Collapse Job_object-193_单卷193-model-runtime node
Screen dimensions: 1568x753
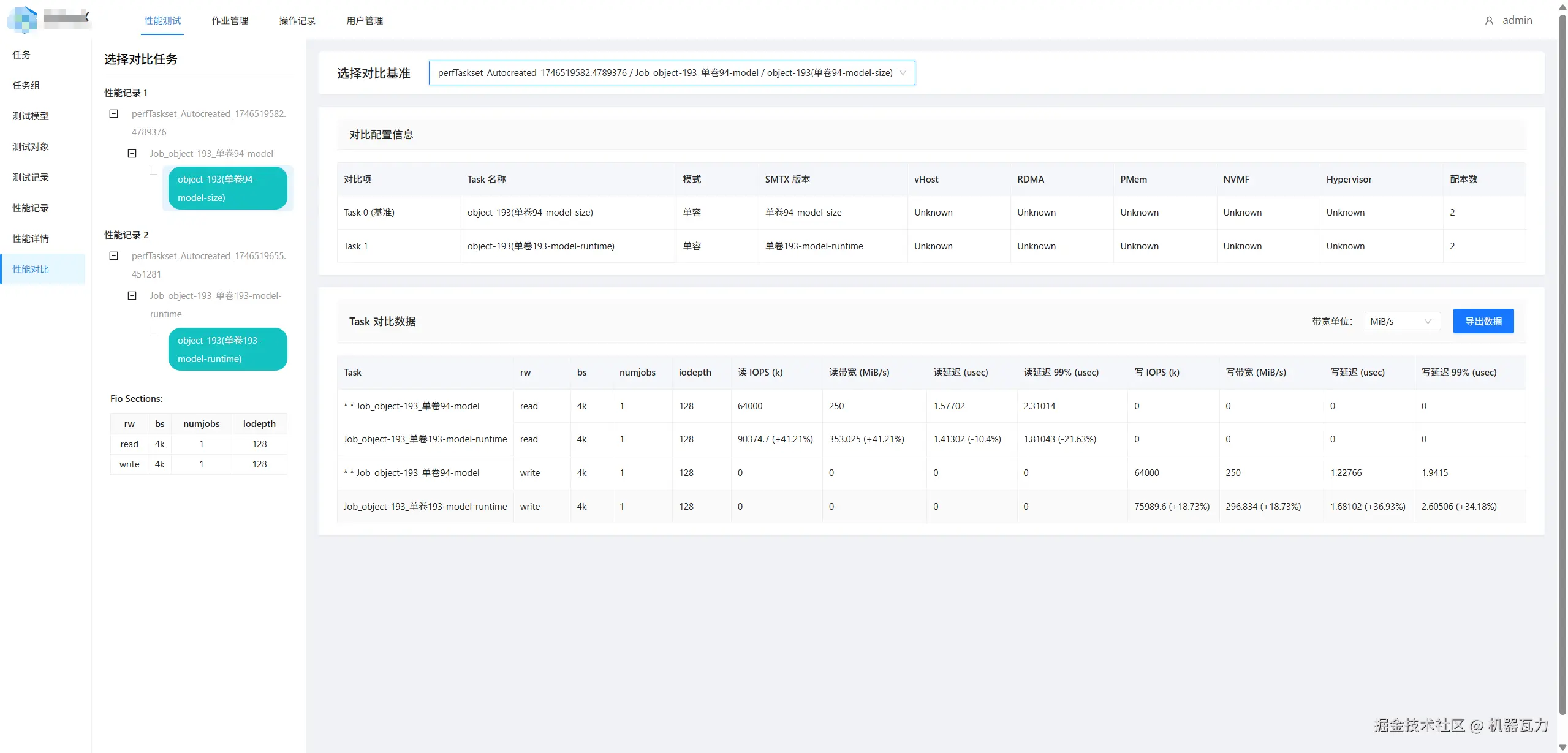(132, 296)
